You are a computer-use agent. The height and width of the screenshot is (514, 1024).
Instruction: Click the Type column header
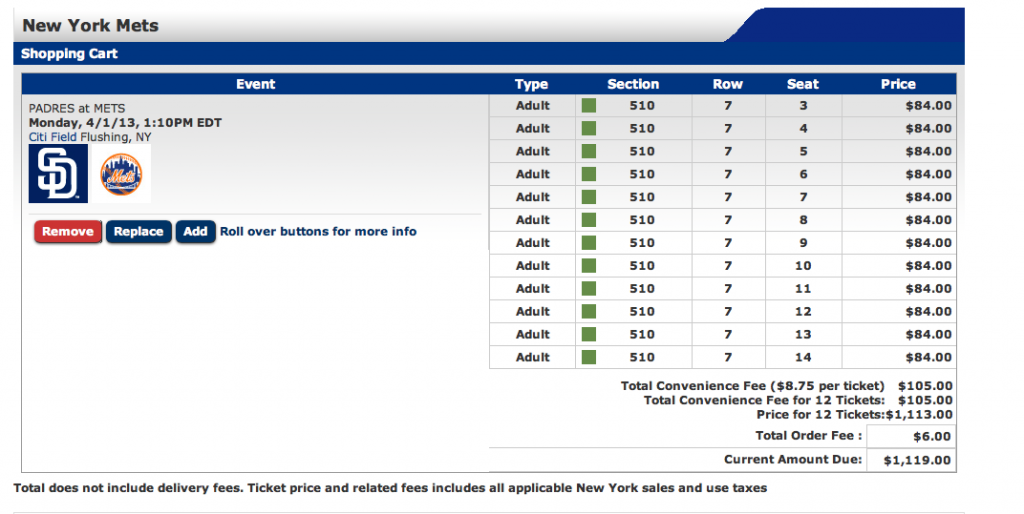point(532,84)
